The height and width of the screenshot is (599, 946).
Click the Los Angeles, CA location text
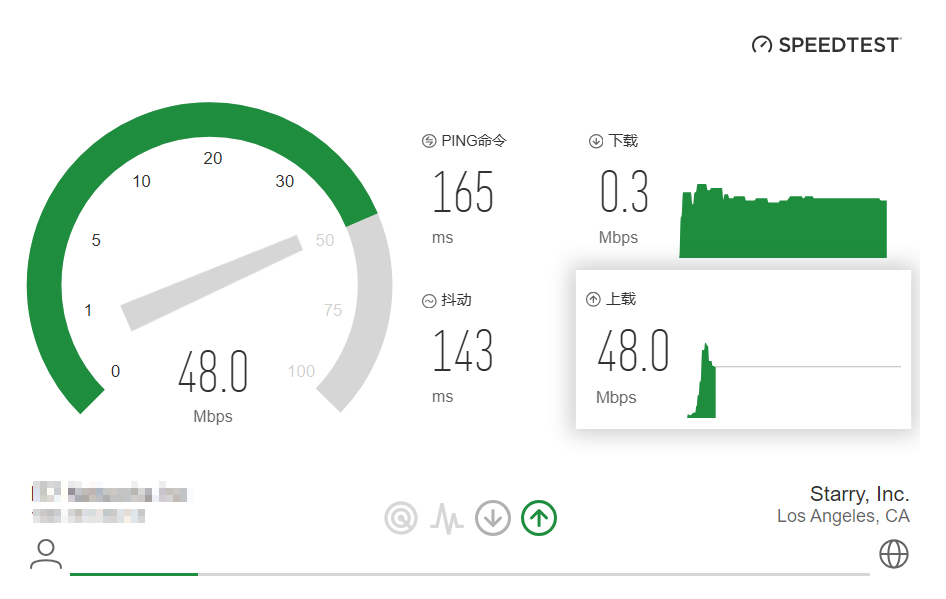(842, 516)
